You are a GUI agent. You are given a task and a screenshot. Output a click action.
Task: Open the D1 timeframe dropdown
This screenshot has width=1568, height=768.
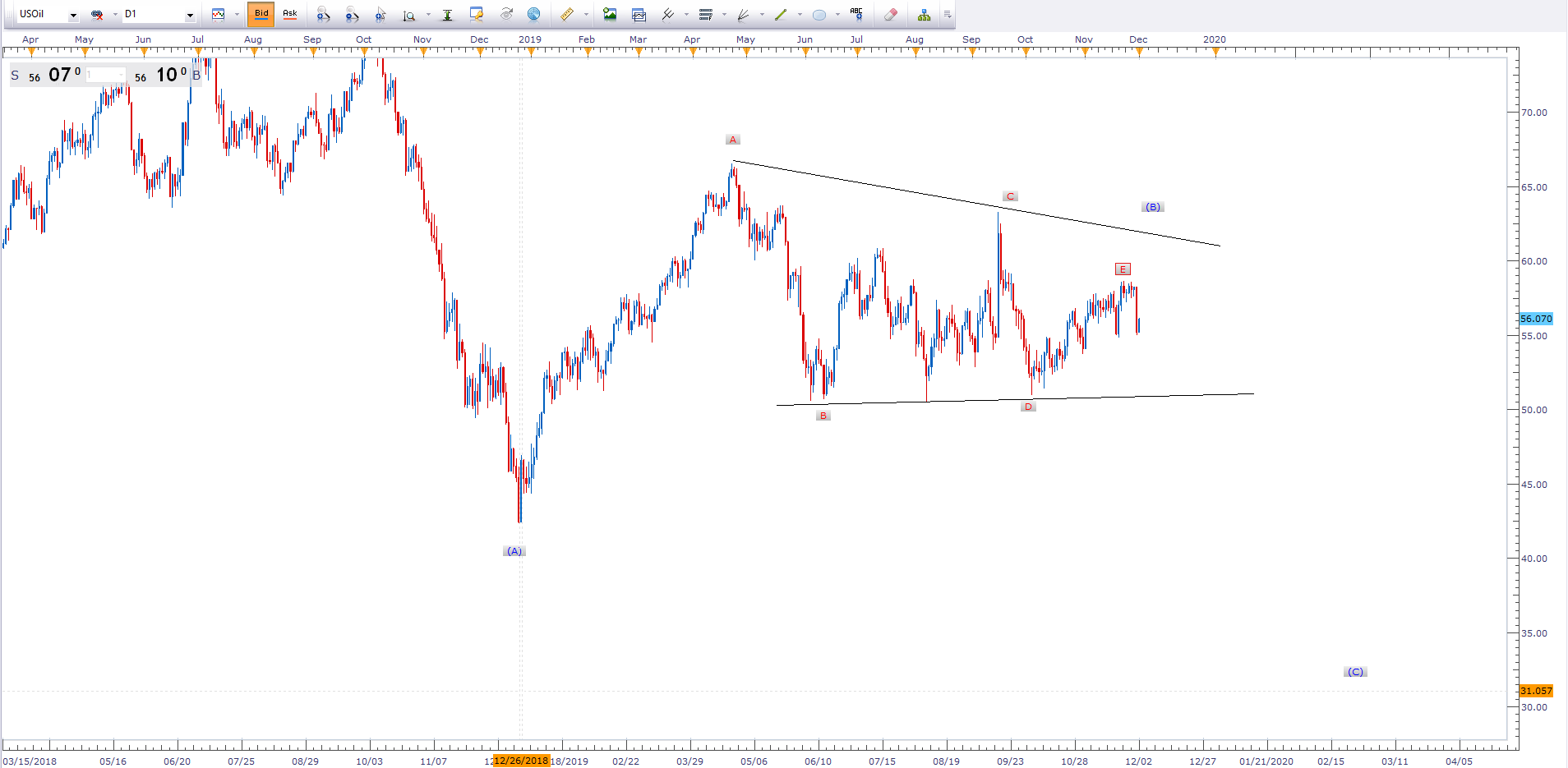click(190, 15)
